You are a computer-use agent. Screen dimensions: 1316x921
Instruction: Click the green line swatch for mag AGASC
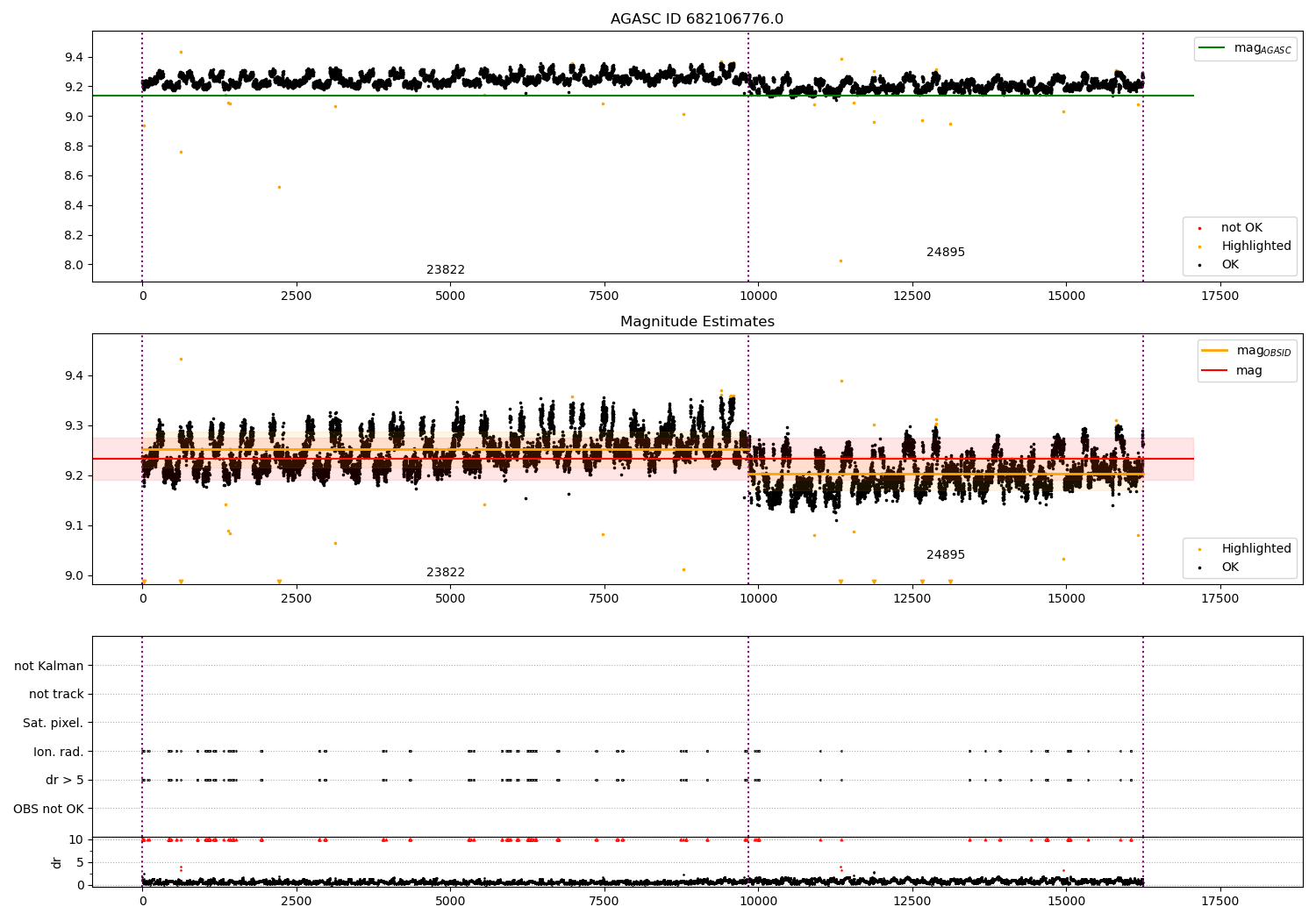1212,48
